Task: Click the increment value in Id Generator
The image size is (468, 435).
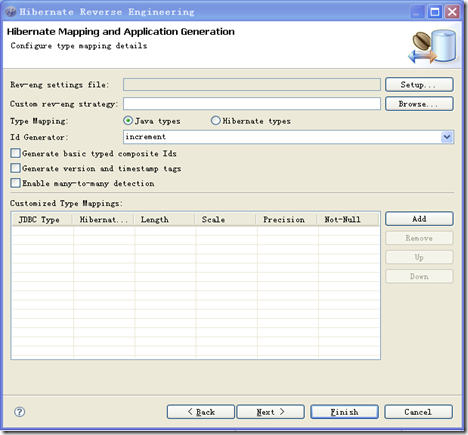Action: [x=145, y=137]
